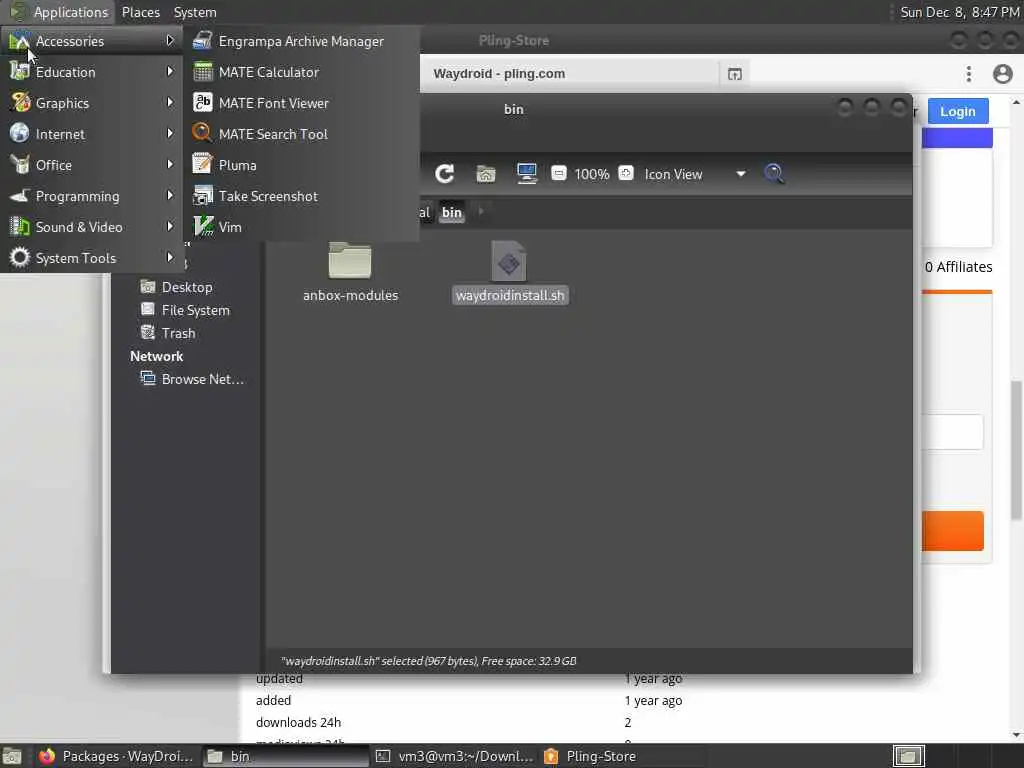The image size is (1024, 768).
Task: Expand the Programming submenu arrow
Action: [170, 195]
